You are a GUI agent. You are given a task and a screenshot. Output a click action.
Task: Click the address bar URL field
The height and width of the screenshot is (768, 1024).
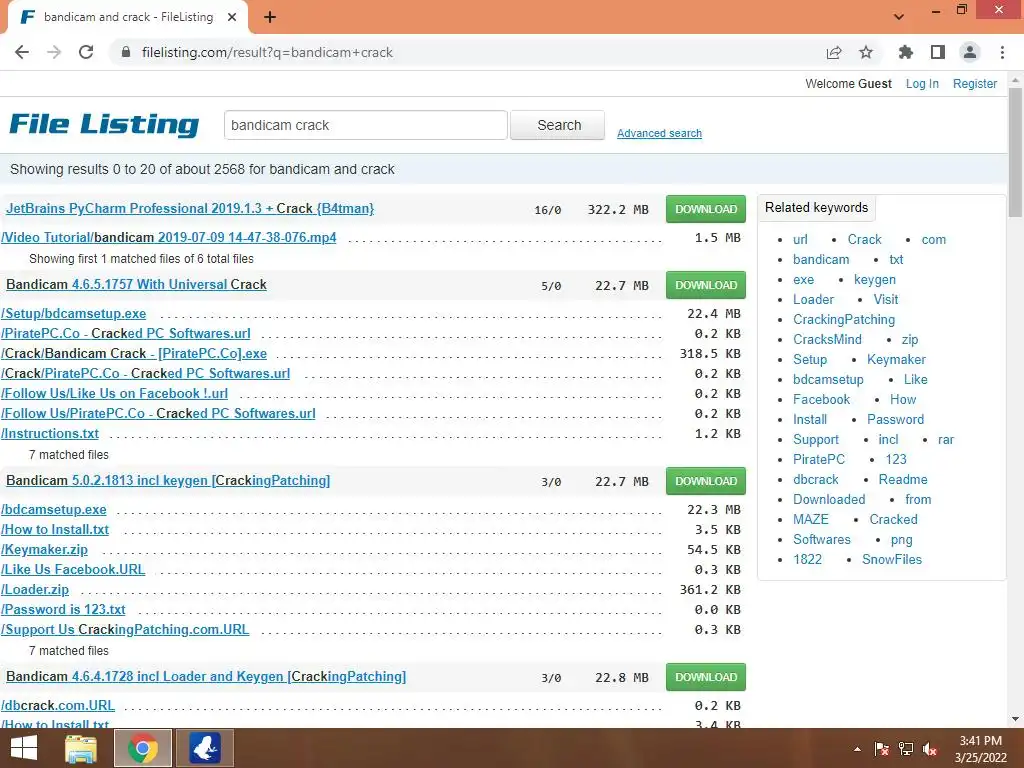[x=470, y=52]
